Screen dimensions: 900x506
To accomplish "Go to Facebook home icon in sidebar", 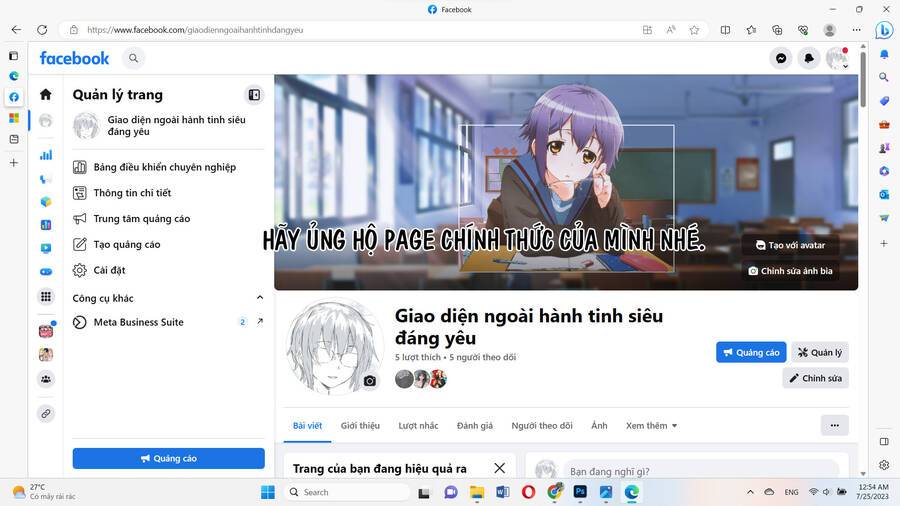I will point(45,94).
